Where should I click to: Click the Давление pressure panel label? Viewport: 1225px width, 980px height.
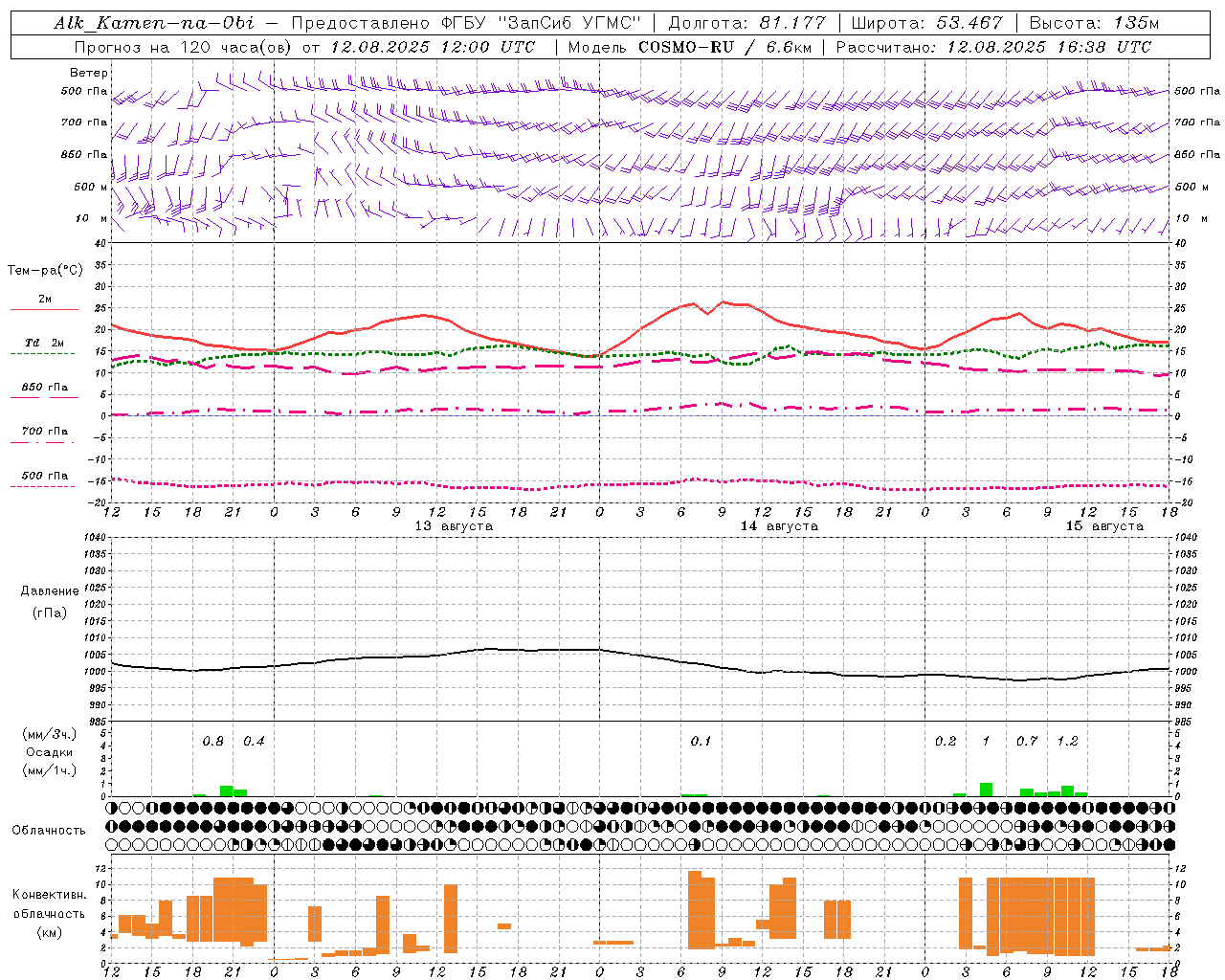(49, 591)
